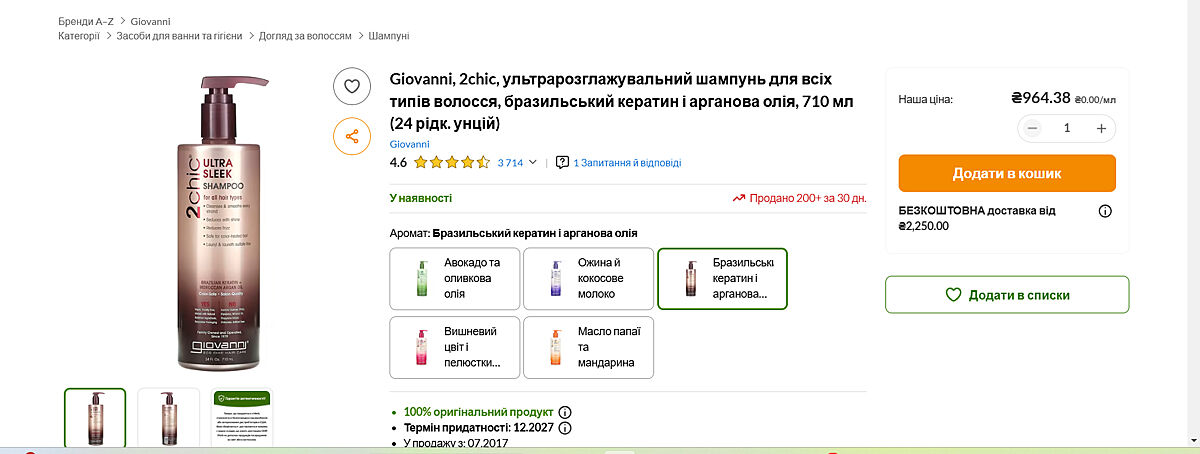The image size is (1200, 454).
Task: Click info icon next to expiry date
Action: [565, 428]
